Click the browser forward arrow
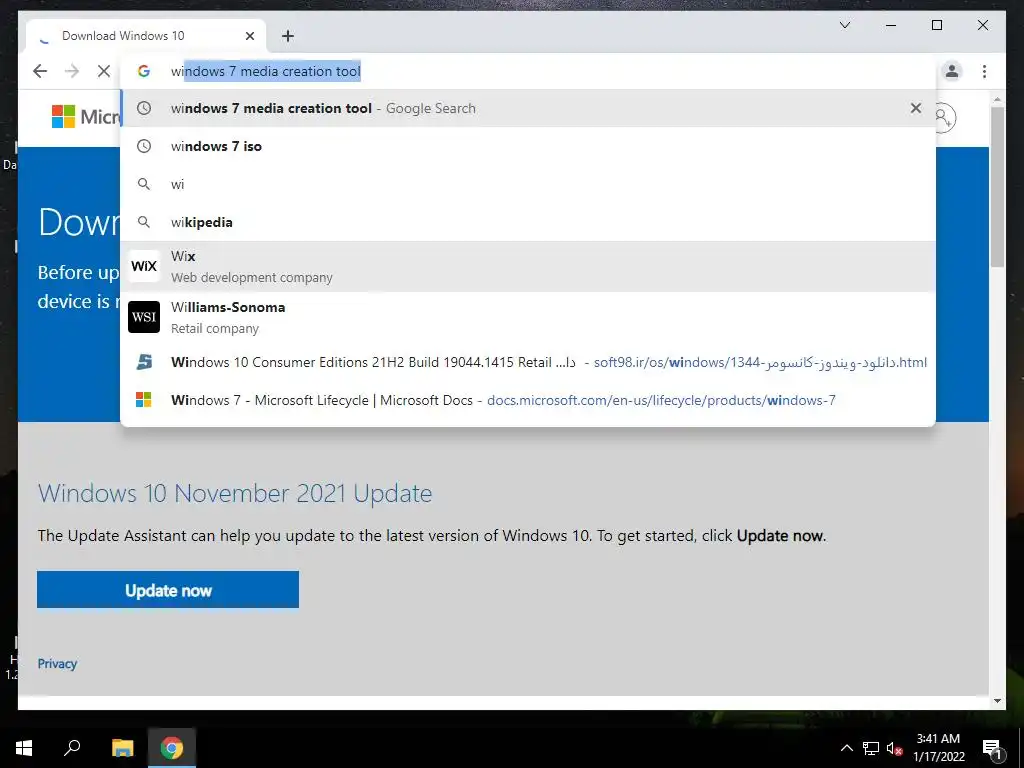This screenshot has height=768, width=1024. coord(72,71)
